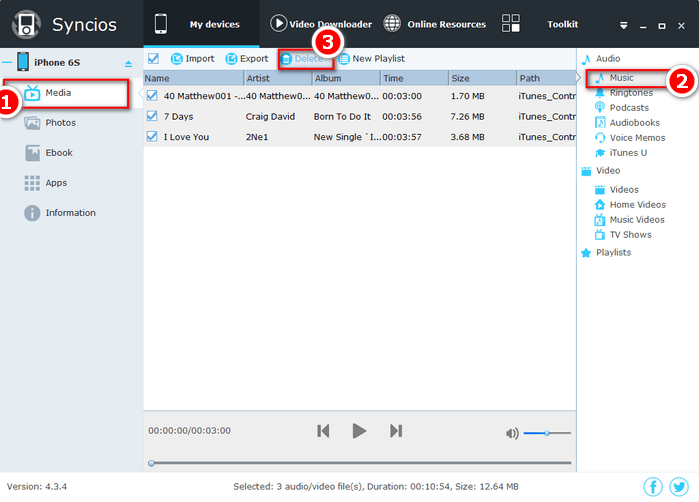
Task: Open the Music Videos icon
Action: pyautogui.click(x=600, y=220)
